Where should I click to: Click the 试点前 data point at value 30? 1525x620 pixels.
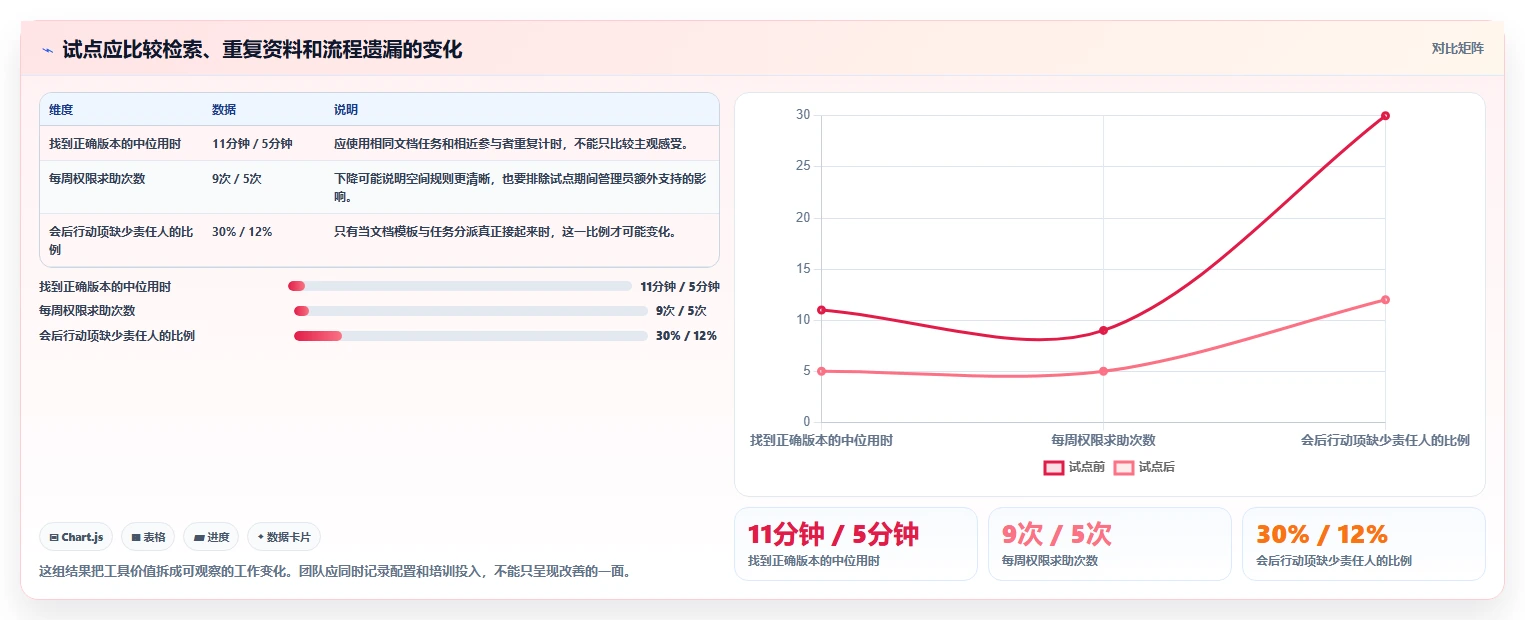(x=1385, y=116)
